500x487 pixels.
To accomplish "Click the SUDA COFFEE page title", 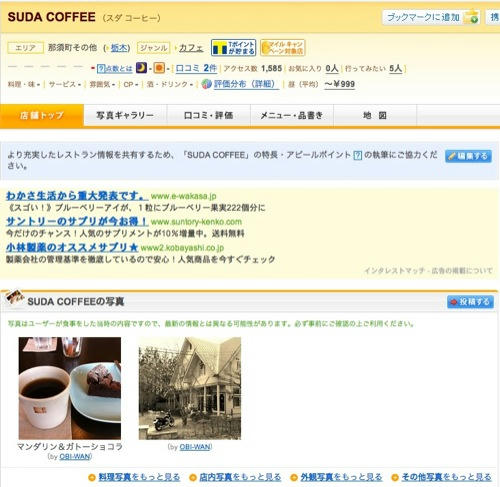I will coord(52,17).
